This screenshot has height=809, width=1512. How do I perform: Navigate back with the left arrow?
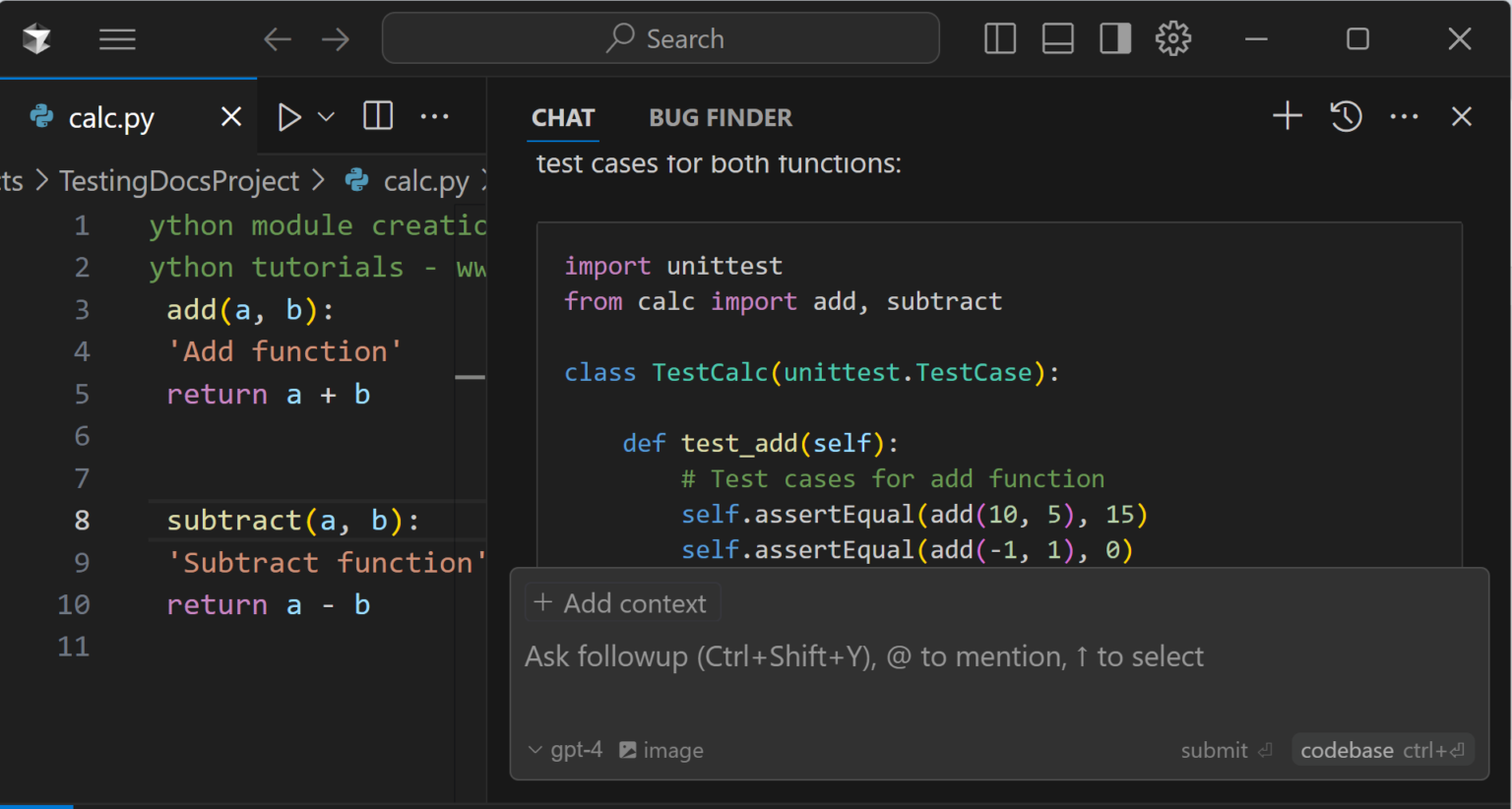click(x=277, y=38)
